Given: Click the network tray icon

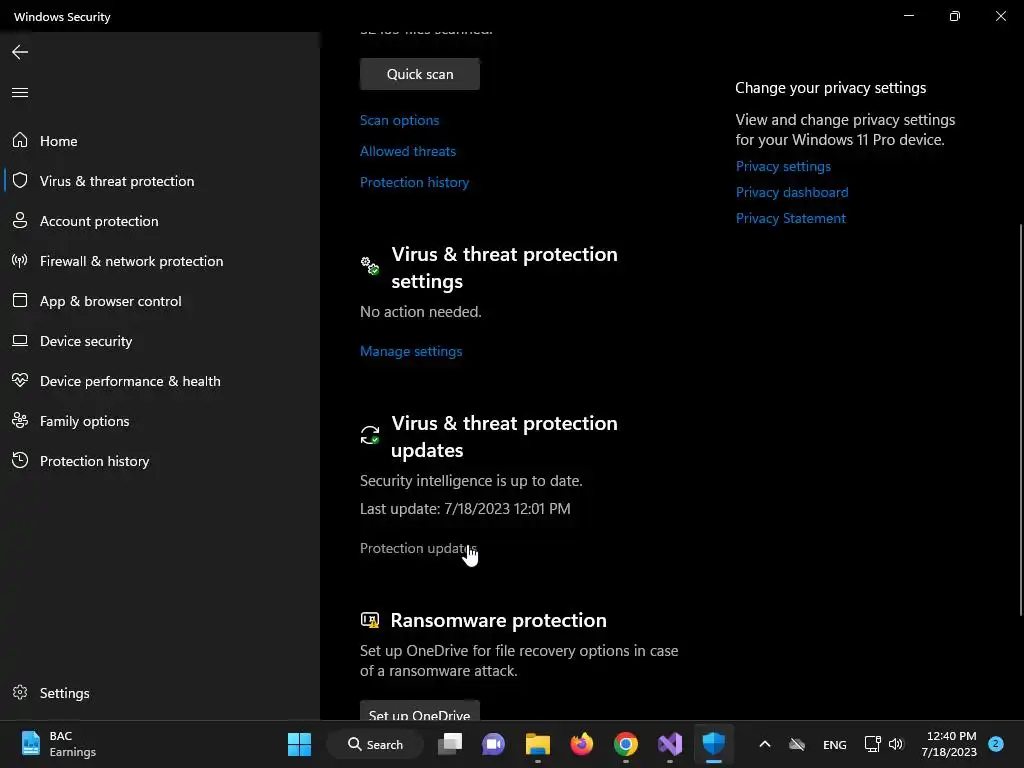Looking at the screenshot, I should (x=872, y=744).
